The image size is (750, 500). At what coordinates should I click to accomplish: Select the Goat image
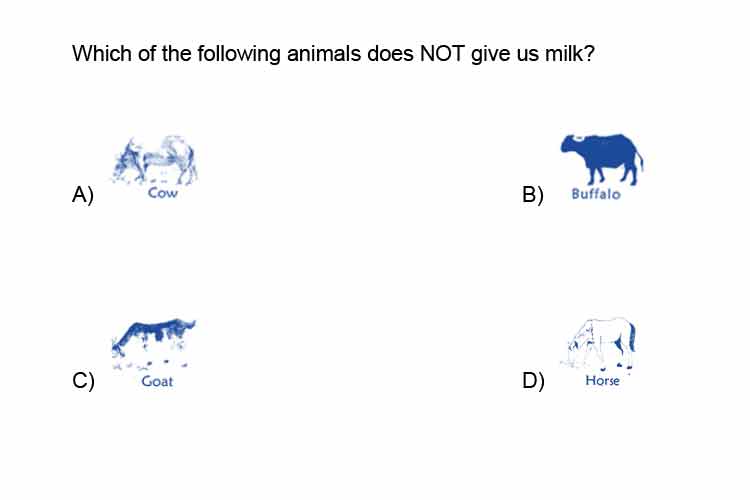[154, 344]
